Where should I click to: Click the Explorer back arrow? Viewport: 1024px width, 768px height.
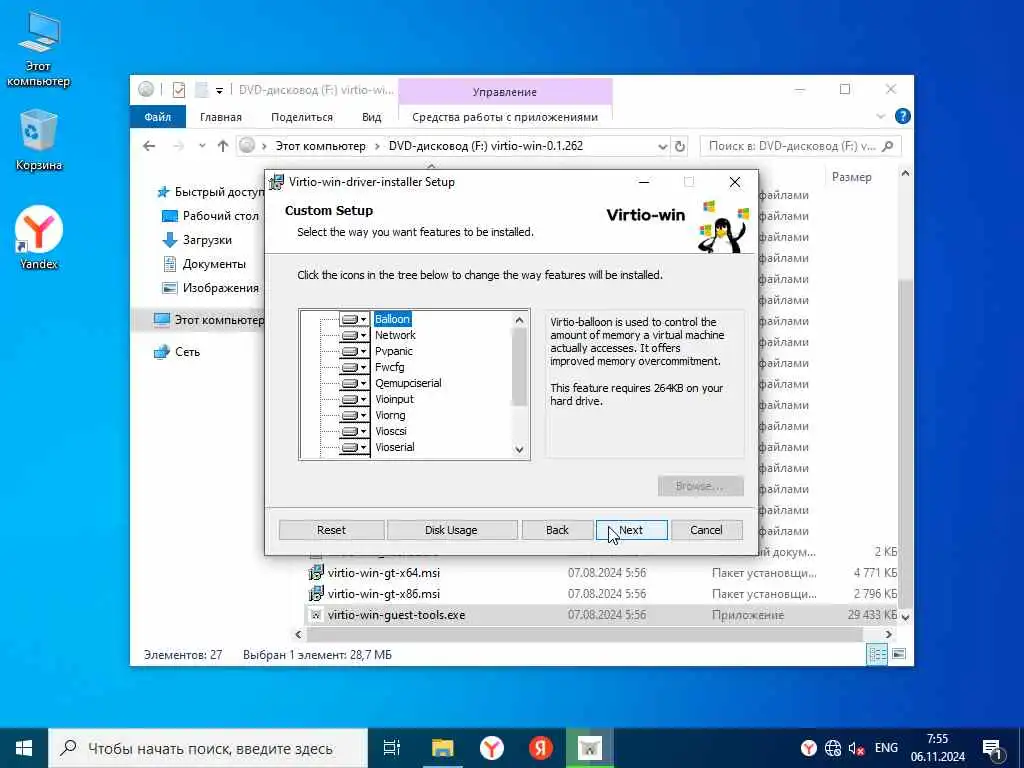click(150, 146)
